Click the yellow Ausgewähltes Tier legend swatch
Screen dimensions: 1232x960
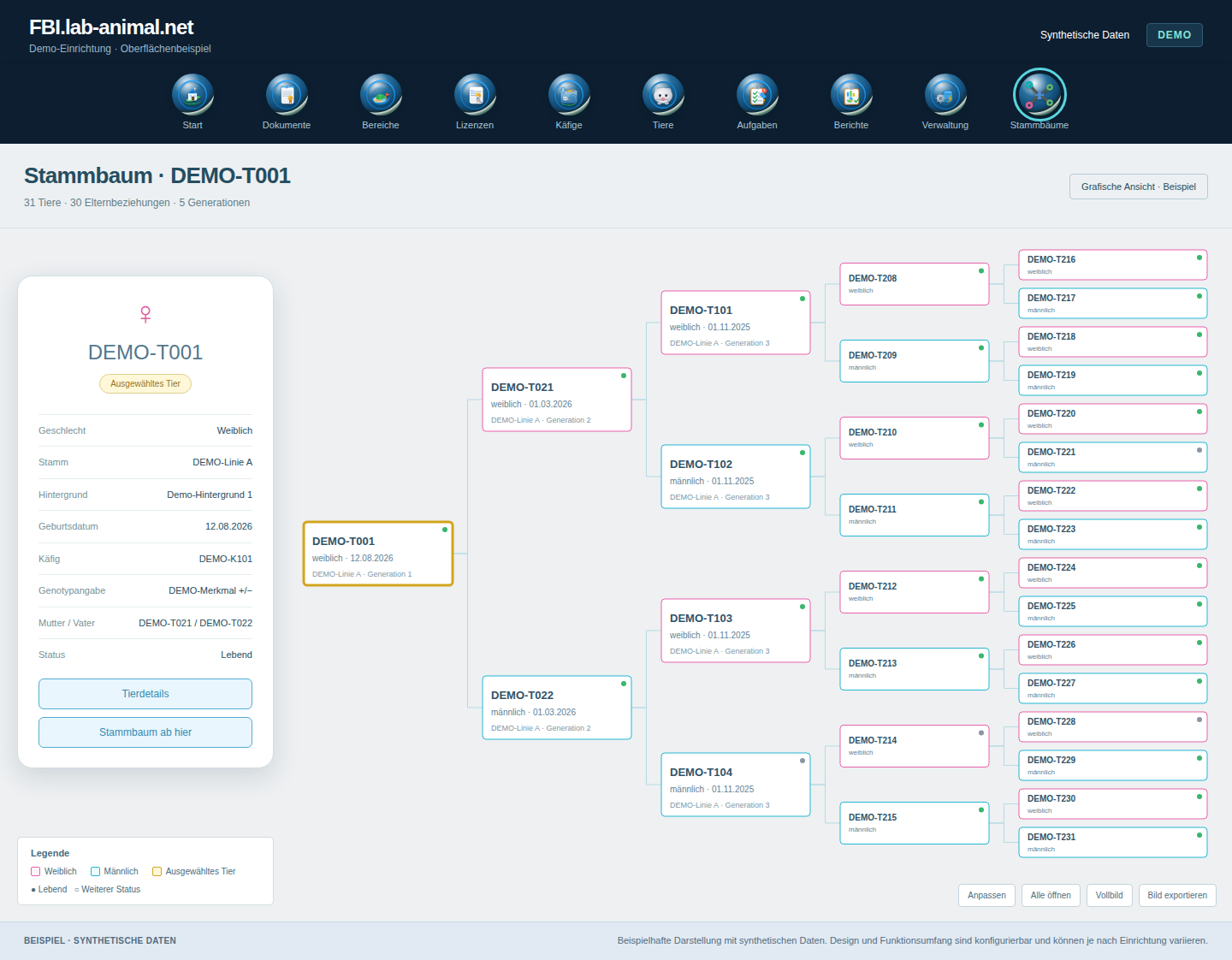[157, 872]
